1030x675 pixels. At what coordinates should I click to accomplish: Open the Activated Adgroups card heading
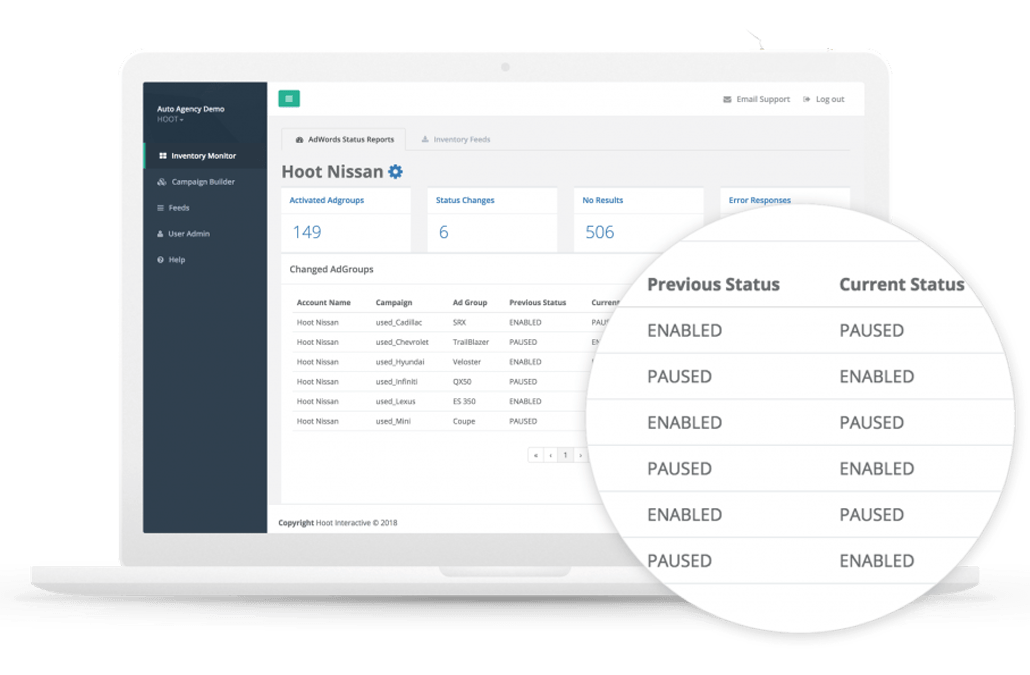coord(326,200)
